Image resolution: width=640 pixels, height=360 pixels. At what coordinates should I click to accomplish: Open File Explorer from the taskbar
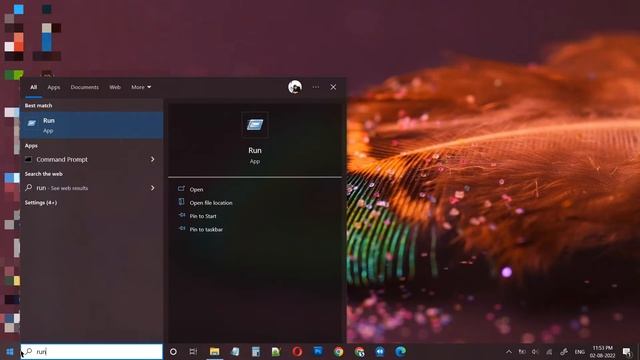click(x=214, y=351)
